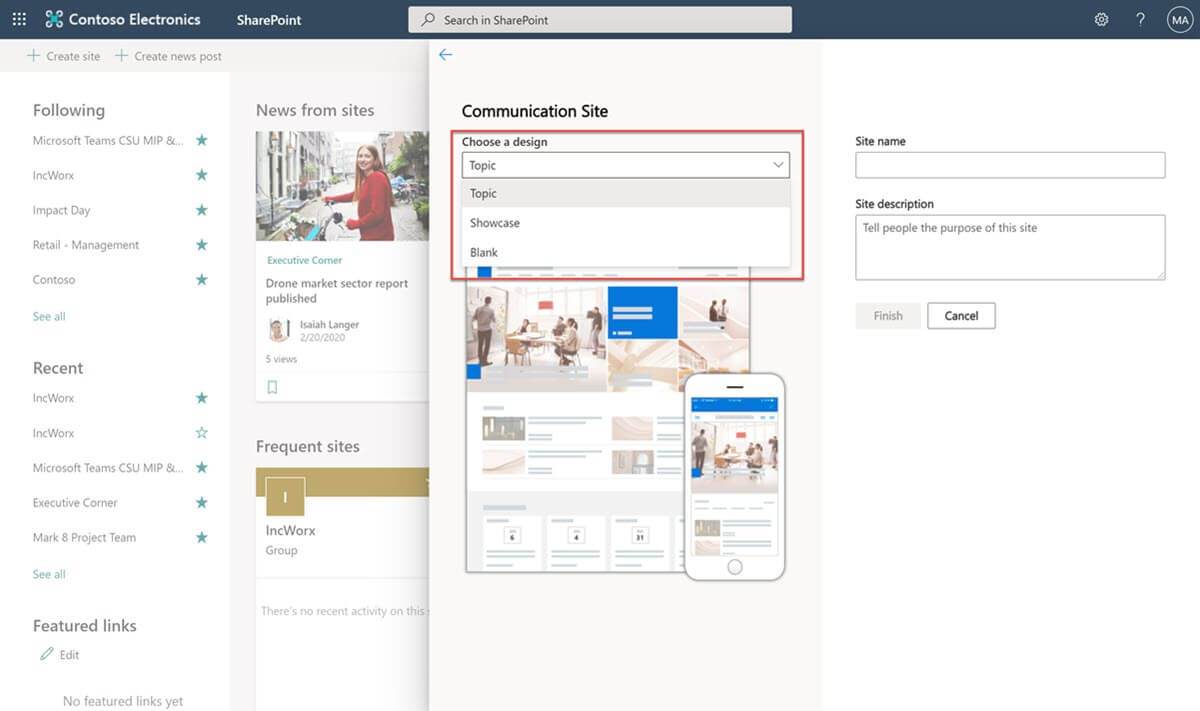
Task: Toggle the star next to Mark 8 Project Team
Action: pos(202,537)
